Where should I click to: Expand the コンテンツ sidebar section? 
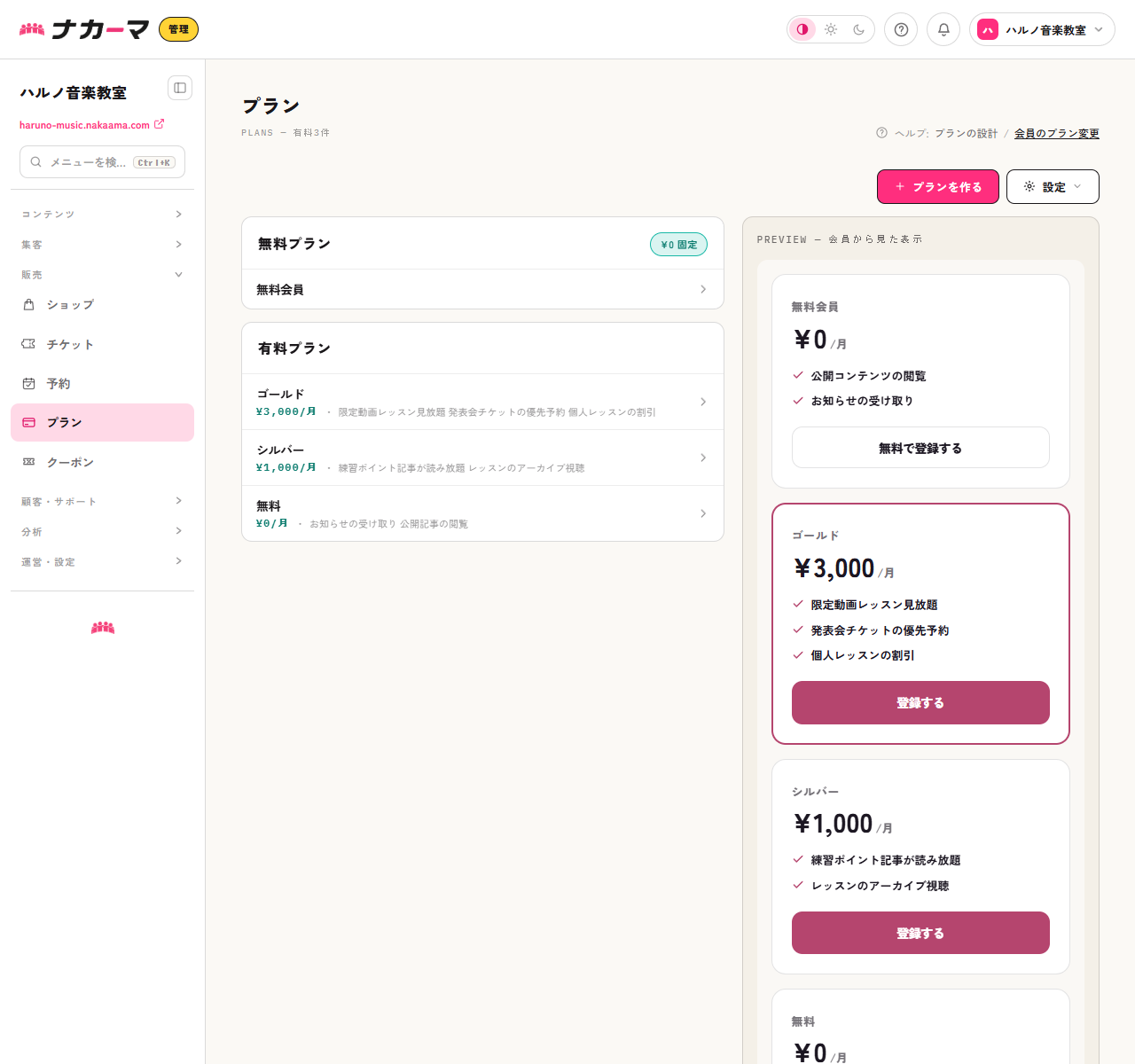point(102,215)
